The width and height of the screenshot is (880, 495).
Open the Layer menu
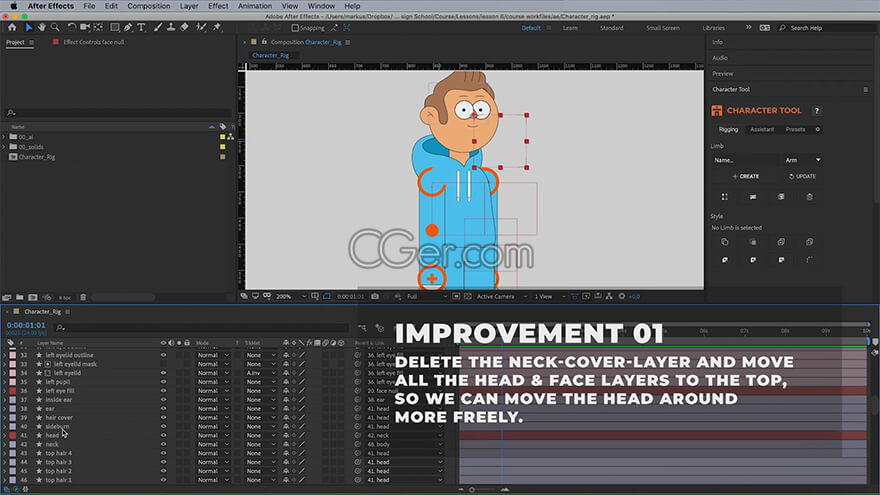click(x=189, y=6)
